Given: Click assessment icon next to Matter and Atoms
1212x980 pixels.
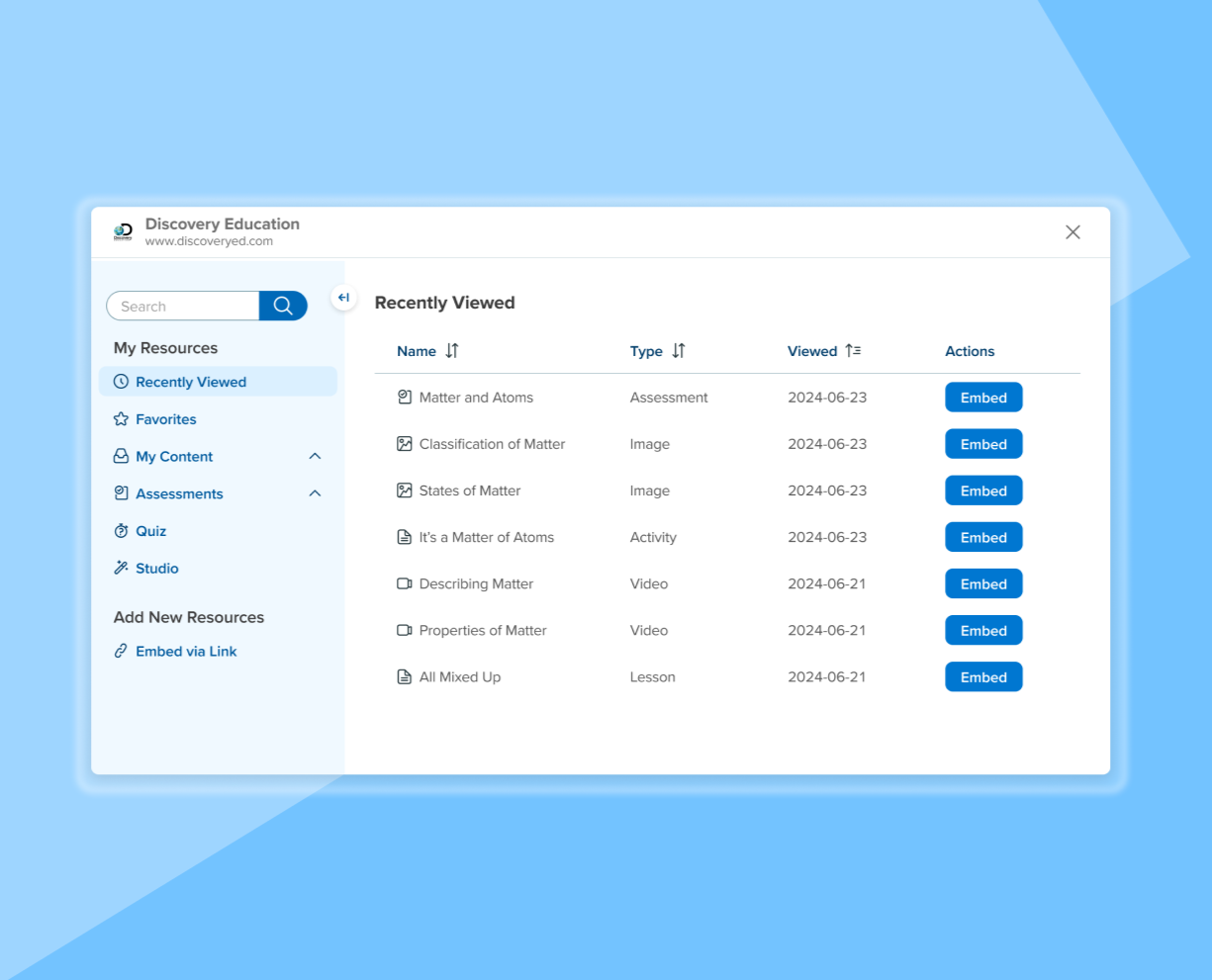Looking at the screenshot, I should tap(404, 398).
